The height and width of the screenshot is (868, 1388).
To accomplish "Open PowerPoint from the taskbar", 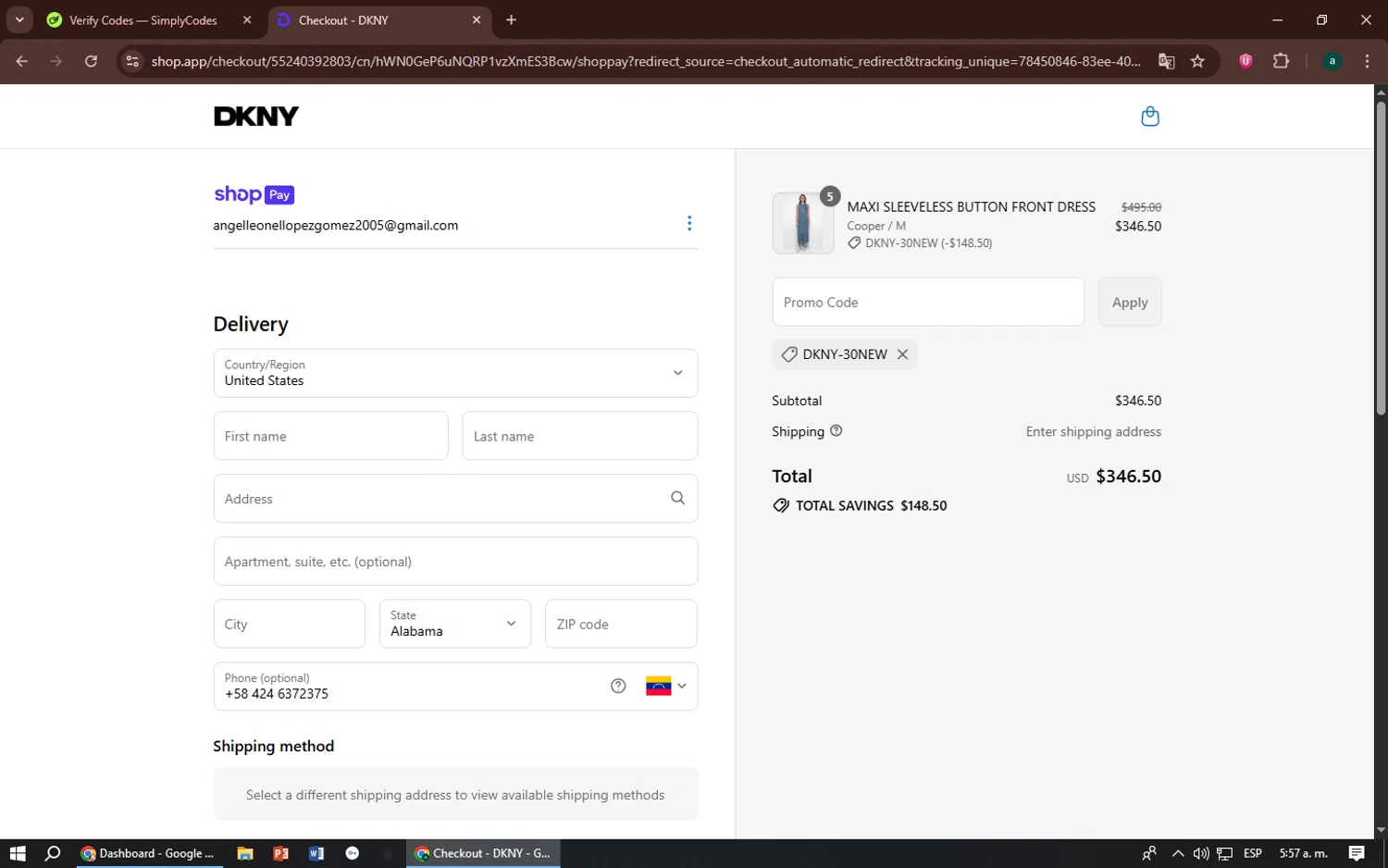I will pos(280,853).
